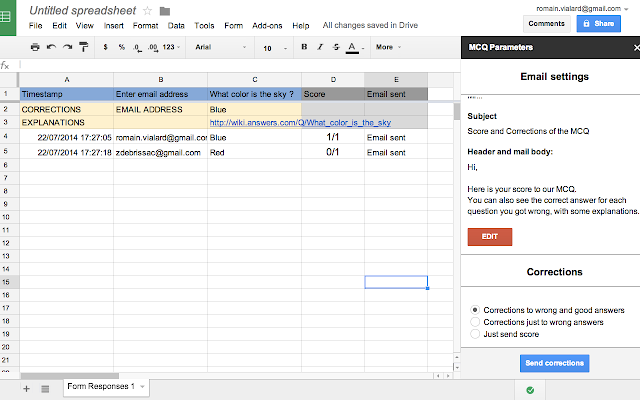Viewport: 640px width, 400px height.
Task: Open the Tools menu
Action: click(x=204, y=26)
